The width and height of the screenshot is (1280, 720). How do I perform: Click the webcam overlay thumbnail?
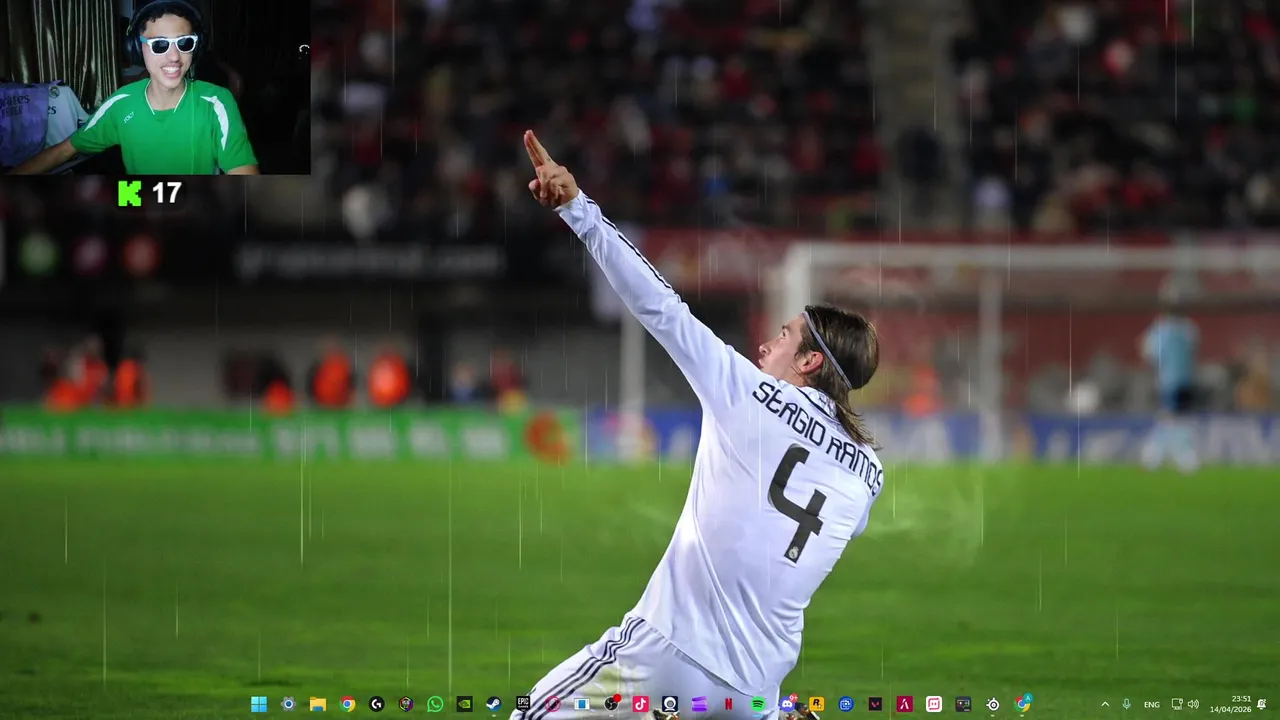tap(155, 87)
